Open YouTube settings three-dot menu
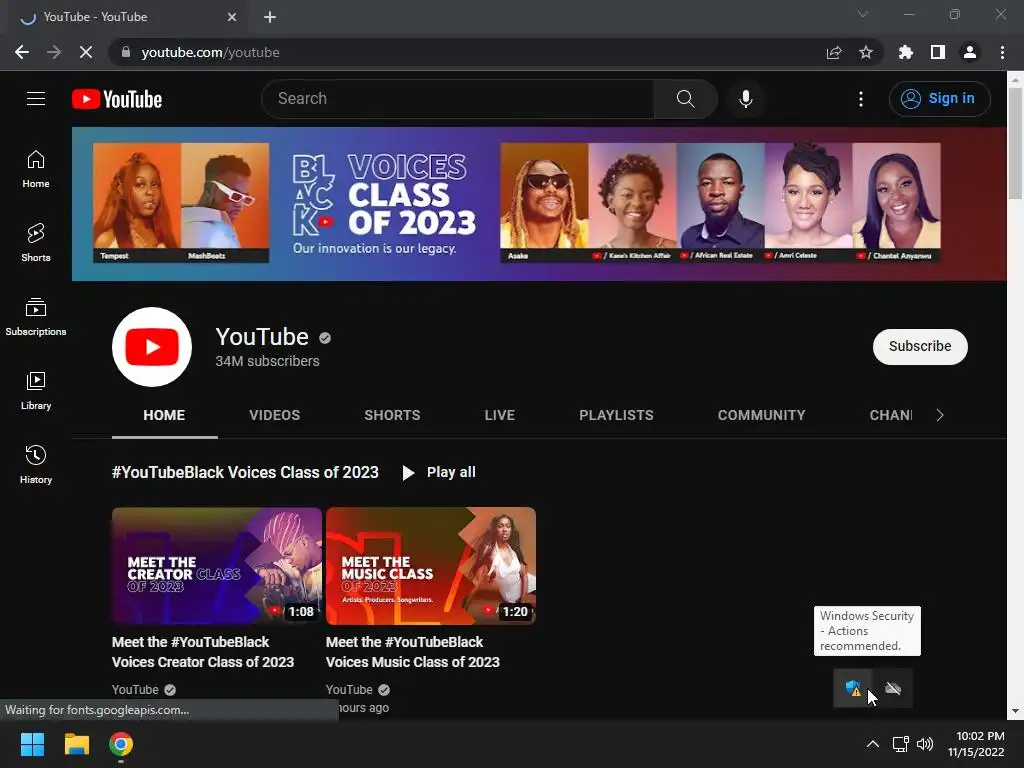Screen dimensions: 1024x768 coord(861,99)
